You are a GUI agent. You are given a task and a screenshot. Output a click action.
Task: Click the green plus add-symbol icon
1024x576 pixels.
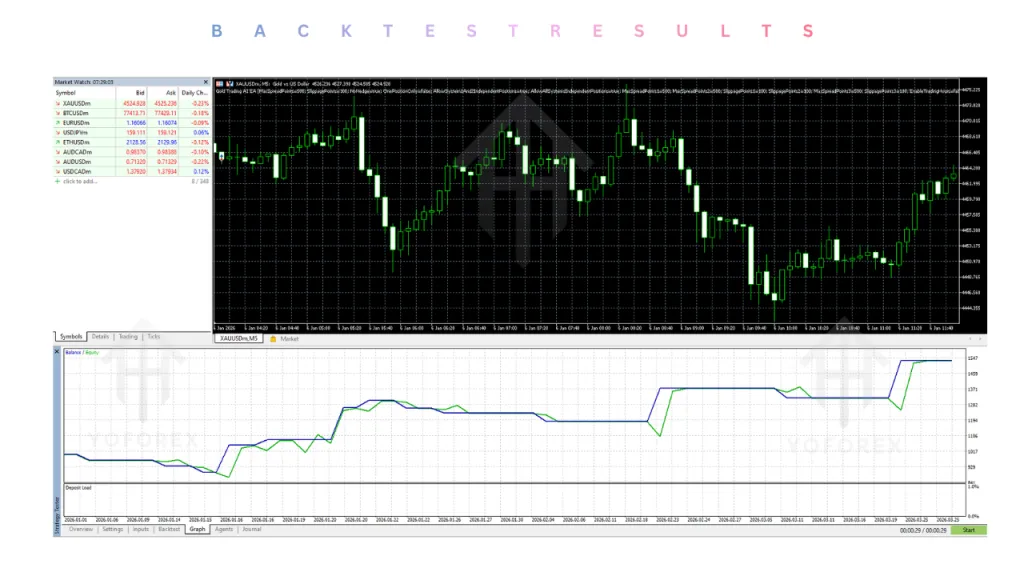pos(57,182)
